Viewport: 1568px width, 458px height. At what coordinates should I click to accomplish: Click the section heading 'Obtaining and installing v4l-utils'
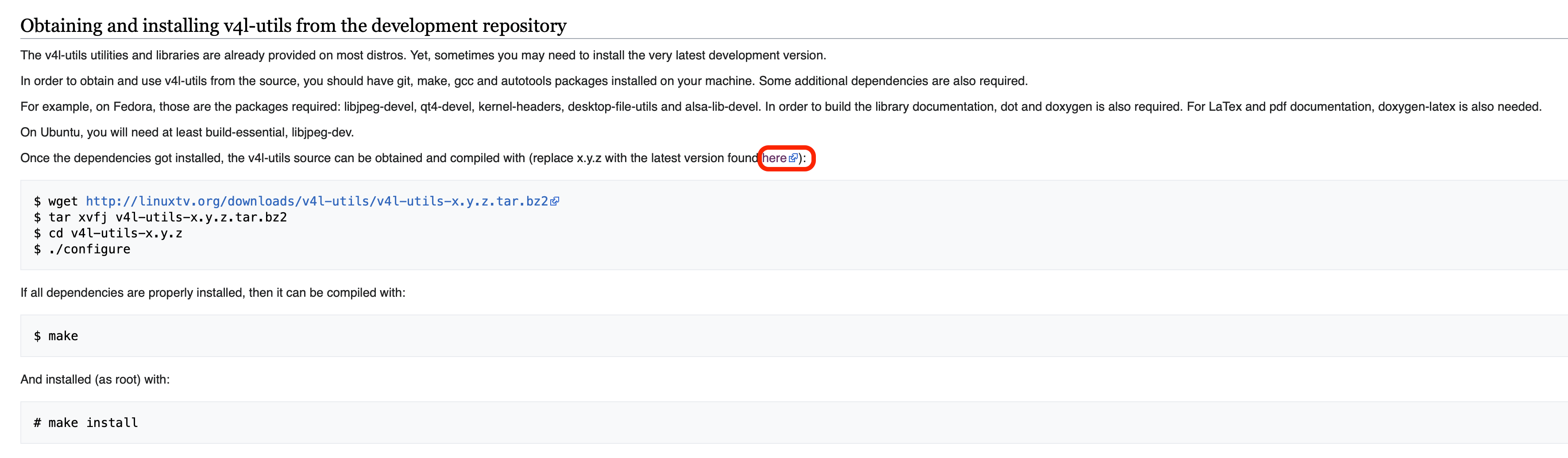(294, 26)
